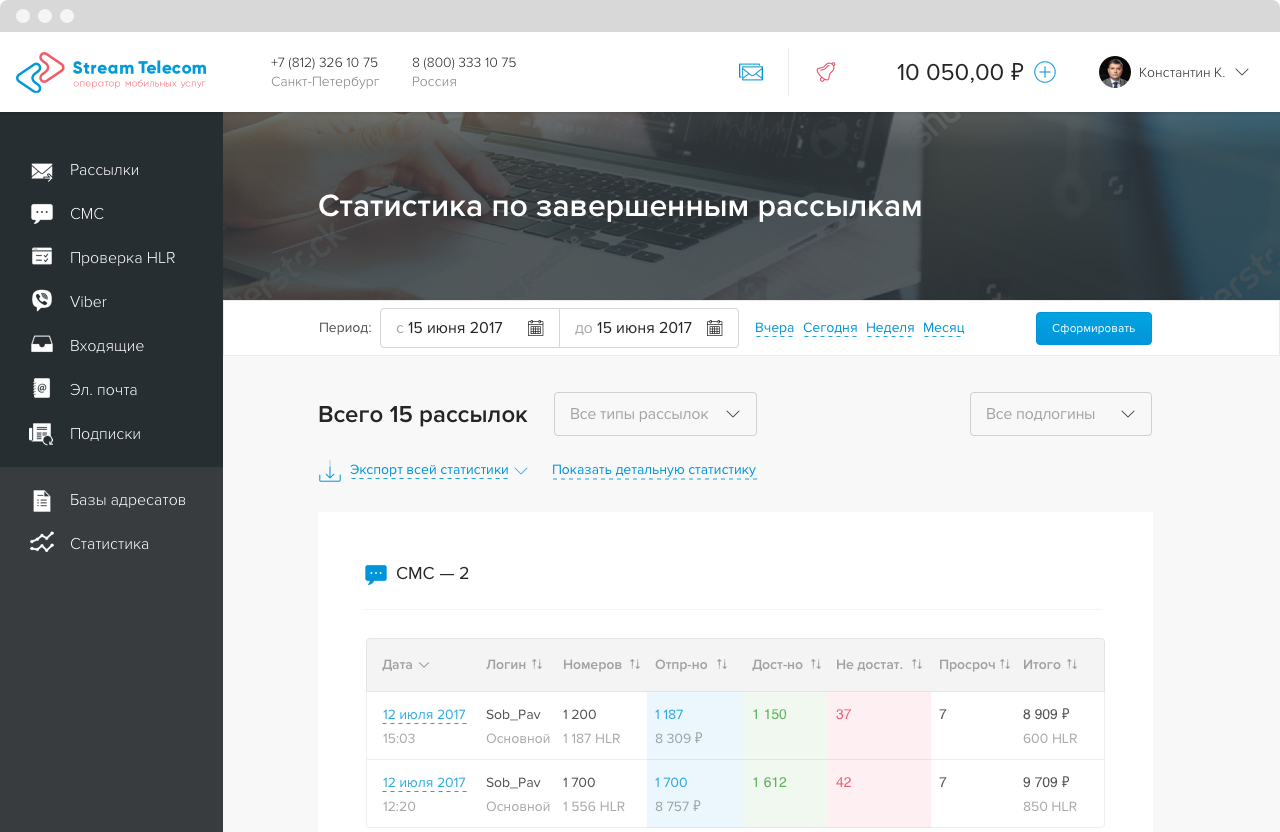The width and height of the screenshot is (1280, 832).
Task: Add funds with the plus circle icon
Action: [1045, 72]
